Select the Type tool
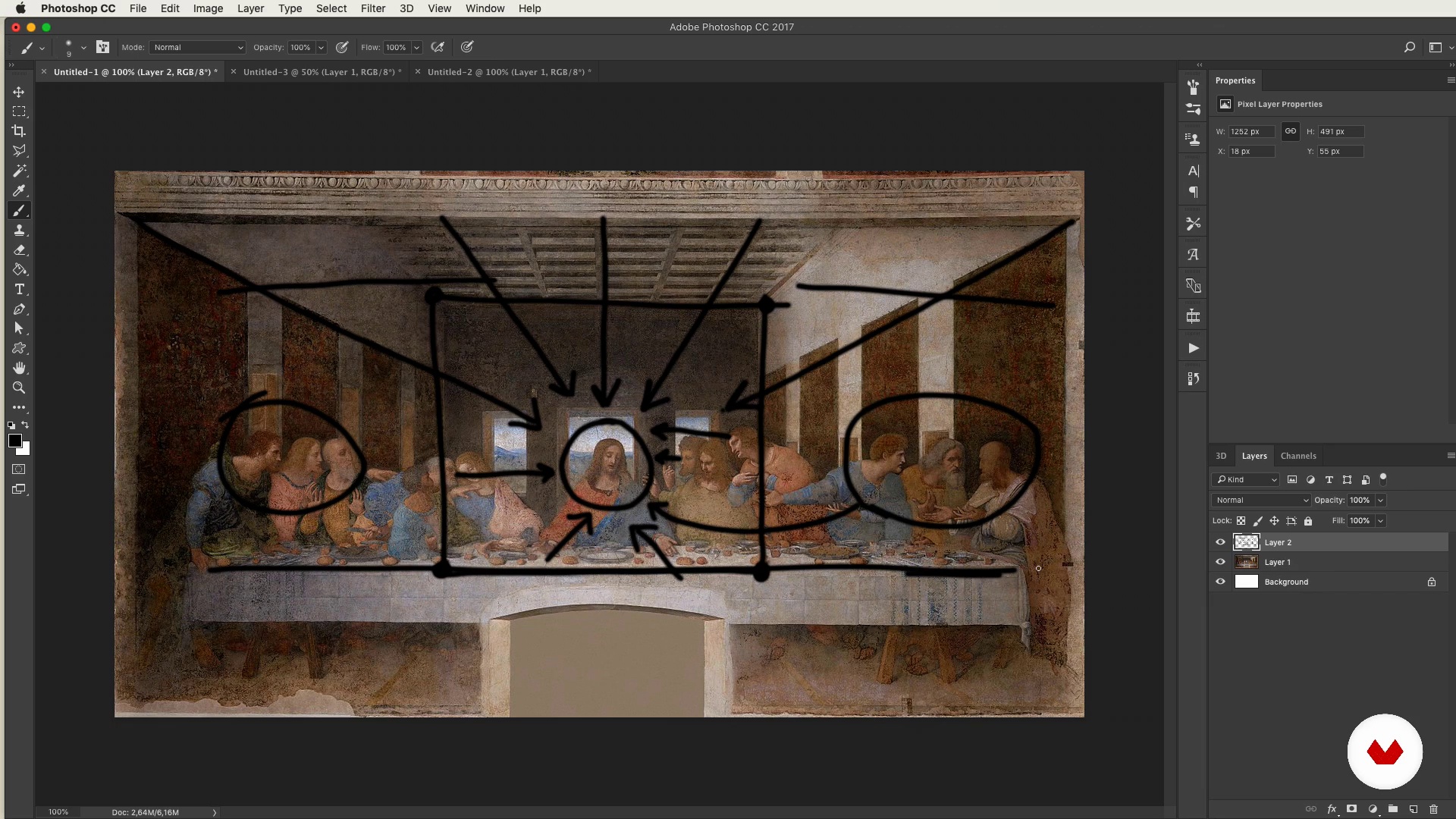 click(19, 290)
